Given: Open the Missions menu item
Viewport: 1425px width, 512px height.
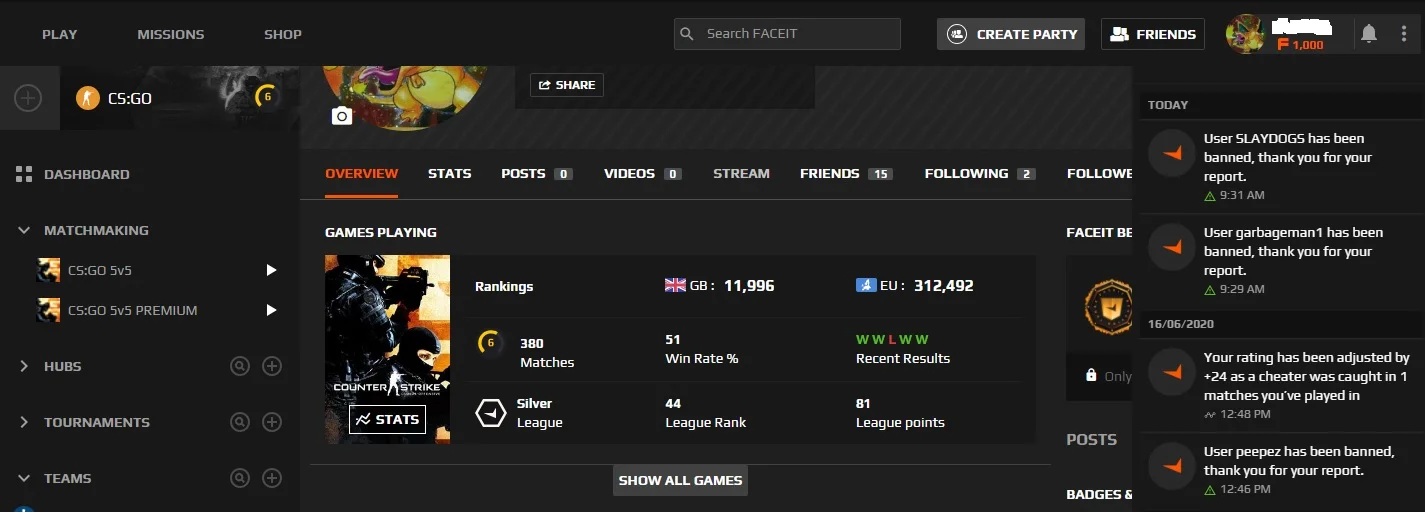Looking at the screenshot, I should coord(171,34).
